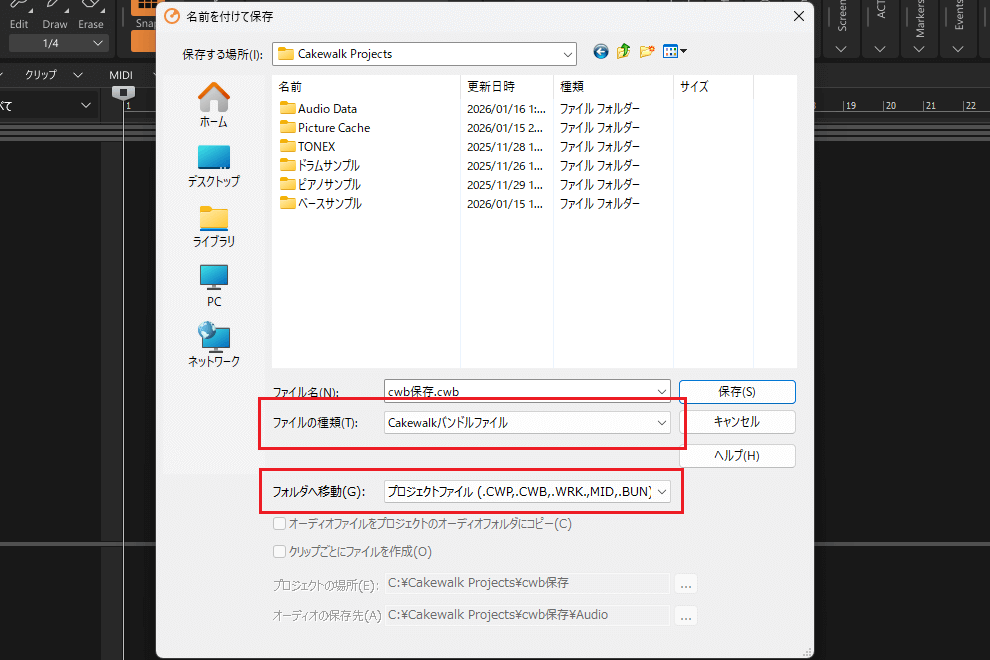Image resolution: width=990 pixels, height=660 pixels.
Task: Toggle クリップごとにファイルを作成 checkbox
Action: tap(280, 551)
